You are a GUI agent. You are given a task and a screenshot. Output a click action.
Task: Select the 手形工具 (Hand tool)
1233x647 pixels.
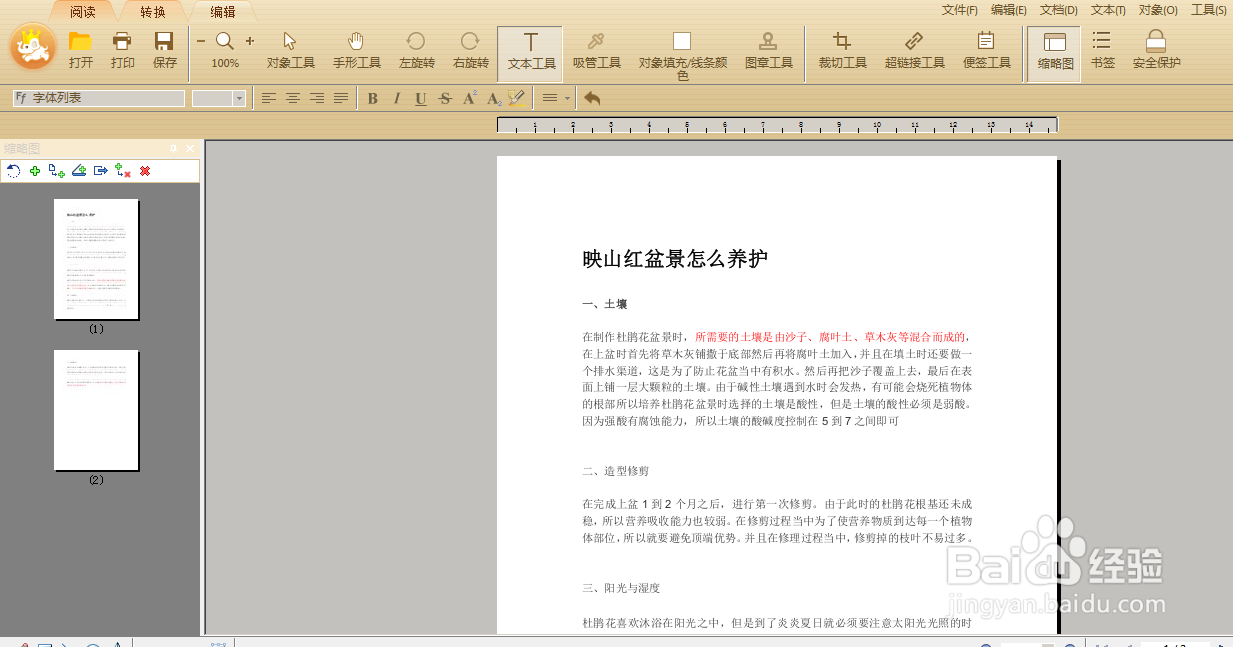click(357, 52)
